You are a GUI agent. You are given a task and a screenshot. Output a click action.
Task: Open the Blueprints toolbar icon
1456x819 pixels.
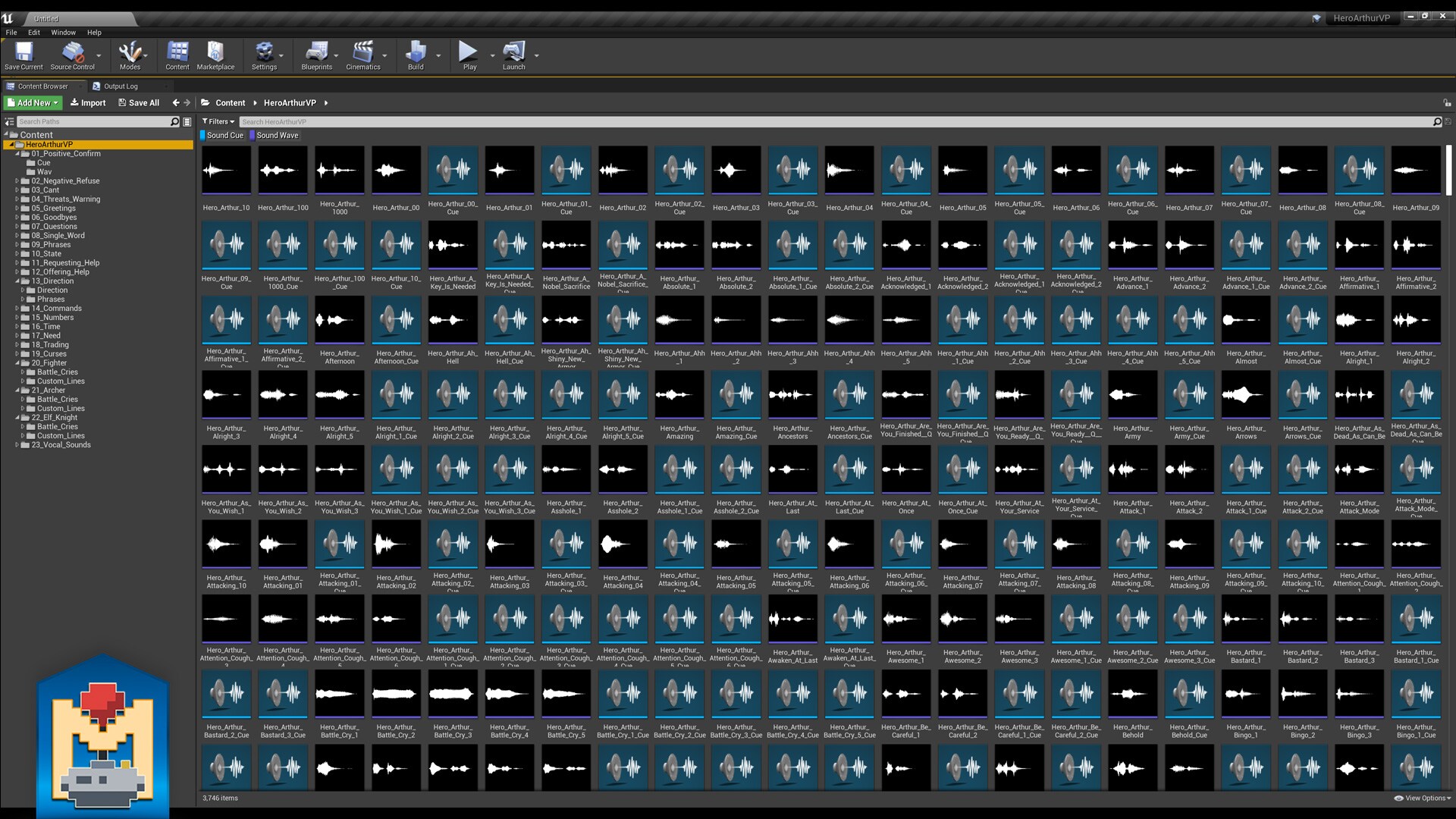(316, 56)
